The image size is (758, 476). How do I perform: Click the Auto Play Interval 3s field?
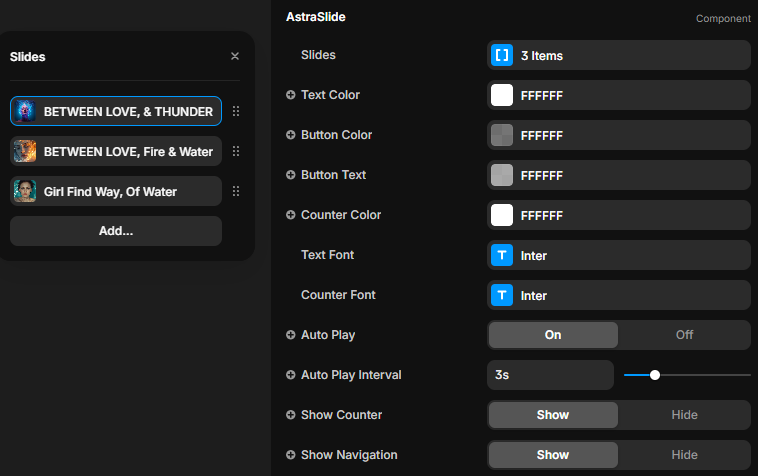click(x=550, y=375)
